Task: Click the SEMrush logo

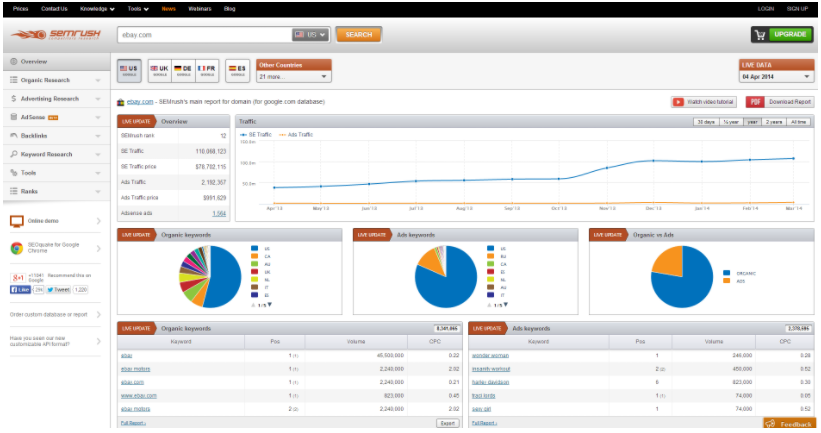Action: [56, 35]
